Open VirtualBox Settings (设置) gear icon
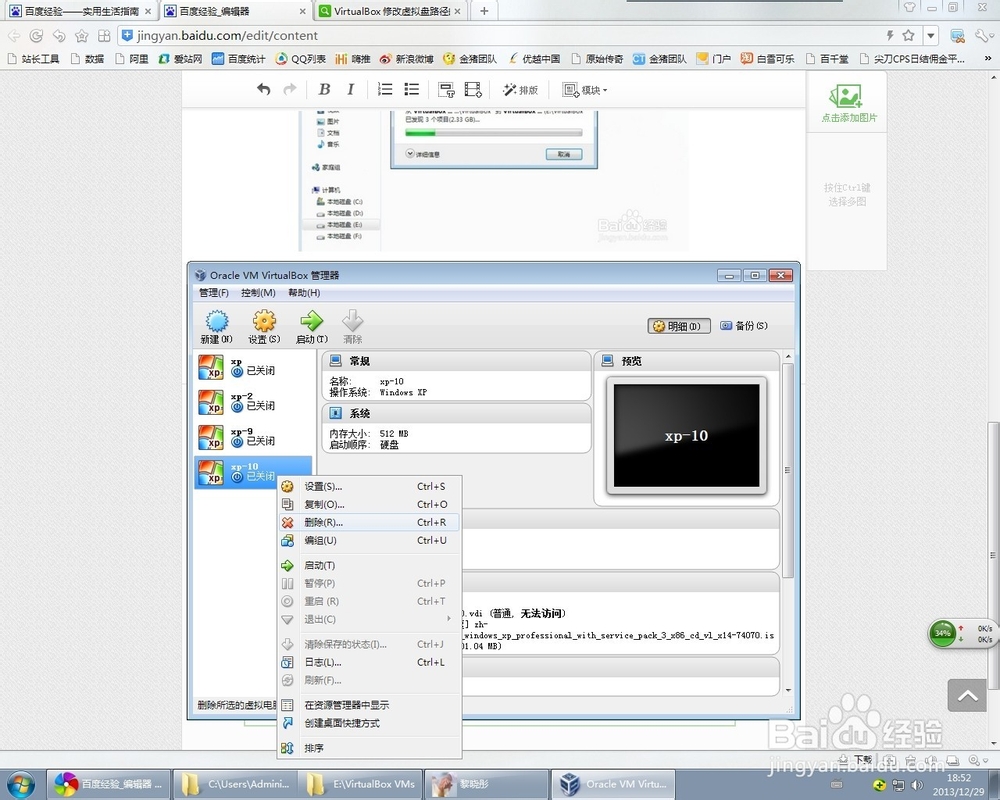 264,322
